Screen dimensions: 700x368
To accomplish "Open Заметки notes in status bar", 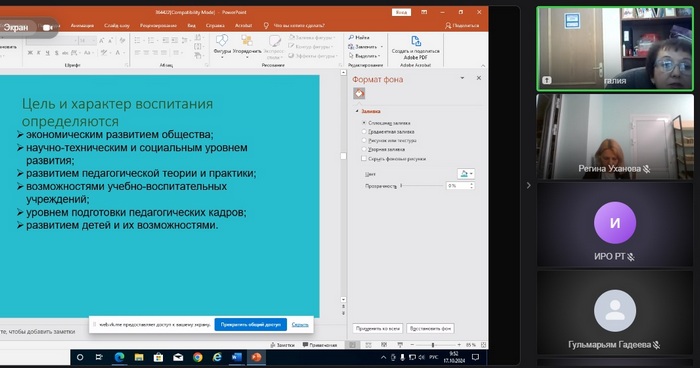I will click(282, 345).
